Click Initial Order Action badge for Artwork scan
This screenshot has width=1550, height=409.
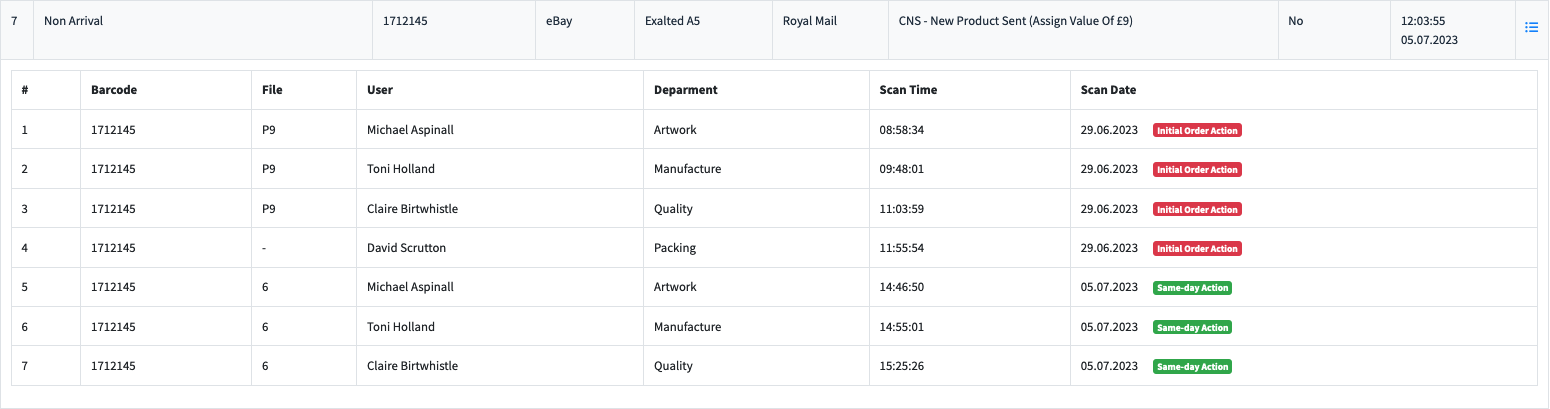pos(1197,131)
